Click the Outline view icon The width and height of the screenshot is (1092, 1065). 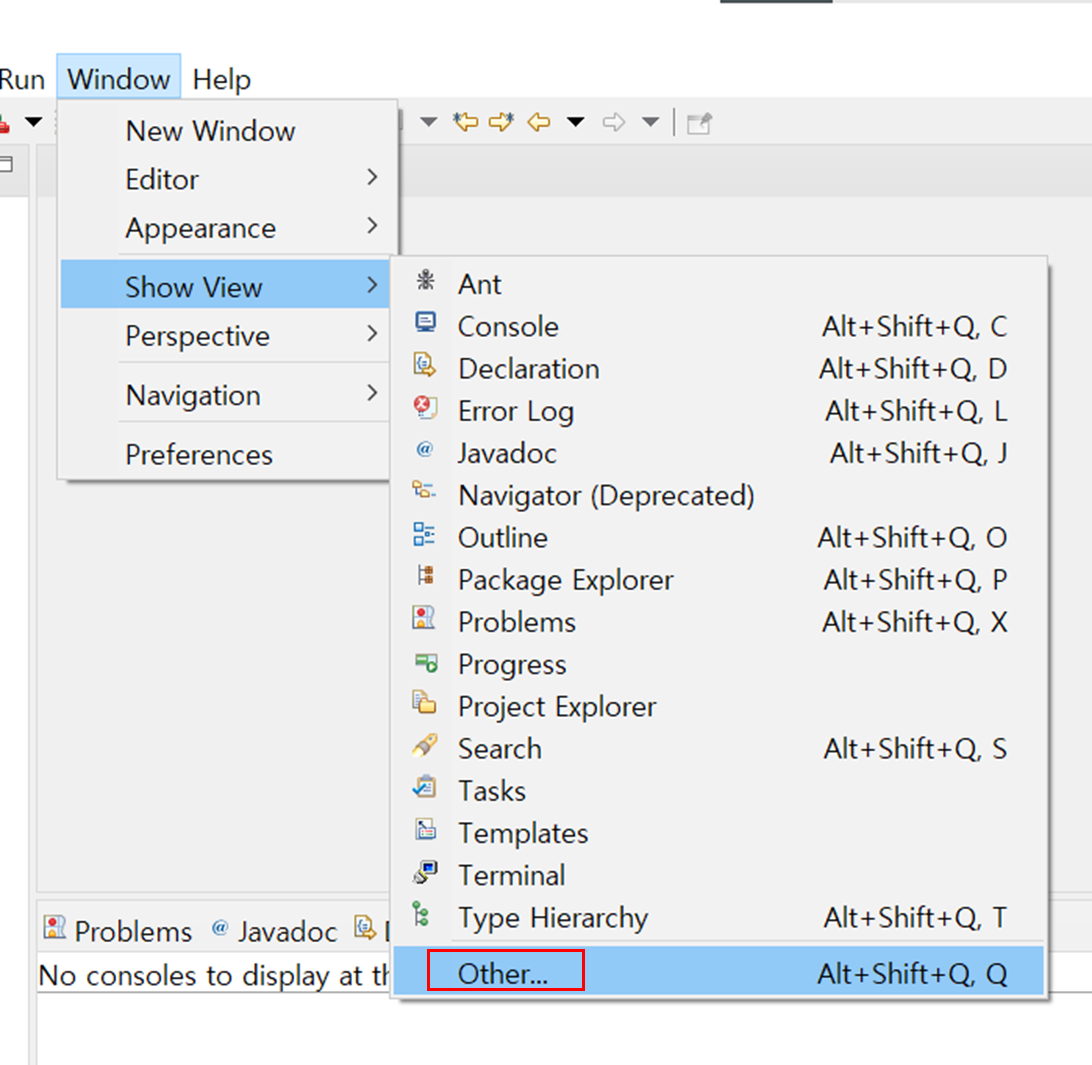click(x=424, y=534)
